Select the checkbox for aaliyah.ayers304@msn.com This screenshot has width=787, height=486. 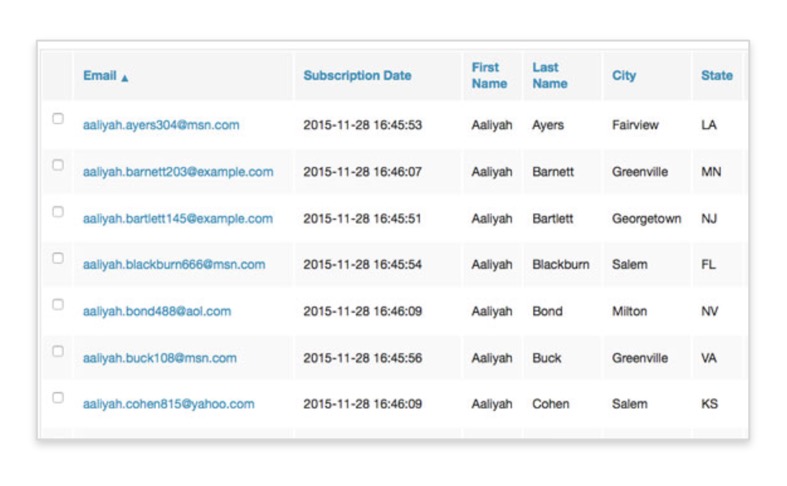click(58, 118)
